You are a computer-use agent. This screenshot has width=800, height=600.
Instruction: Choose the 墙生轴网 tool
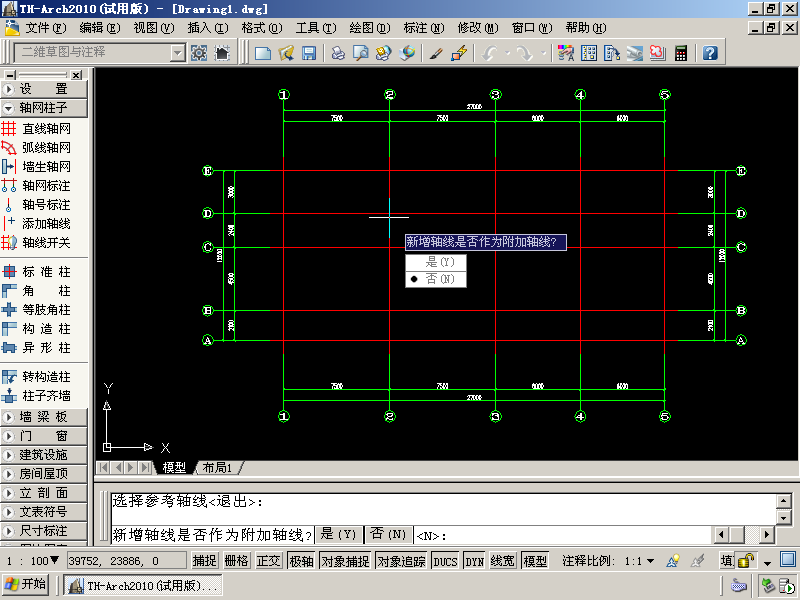[37, 166]
